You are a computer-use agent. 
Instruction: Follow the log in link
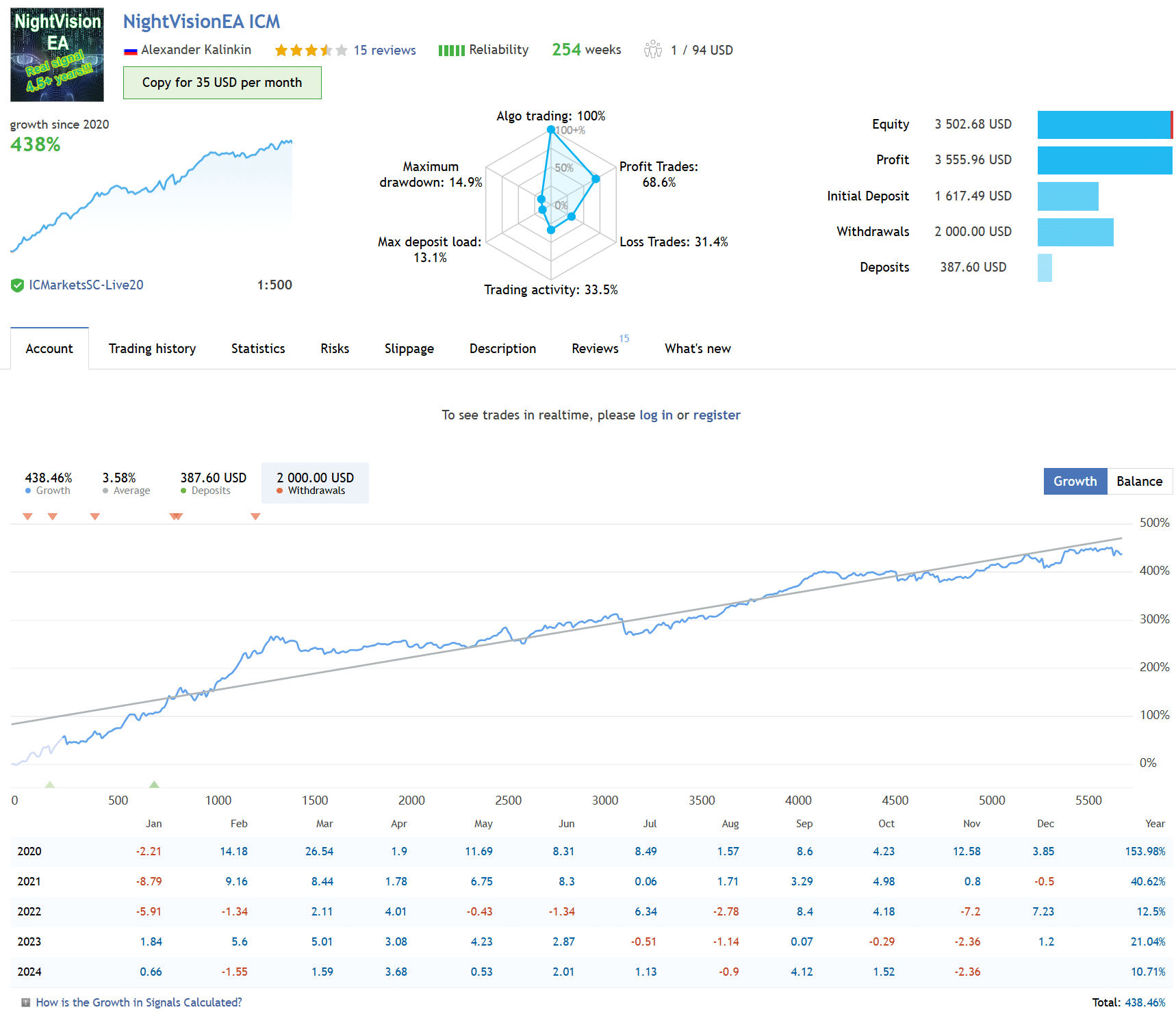[655, 415]
